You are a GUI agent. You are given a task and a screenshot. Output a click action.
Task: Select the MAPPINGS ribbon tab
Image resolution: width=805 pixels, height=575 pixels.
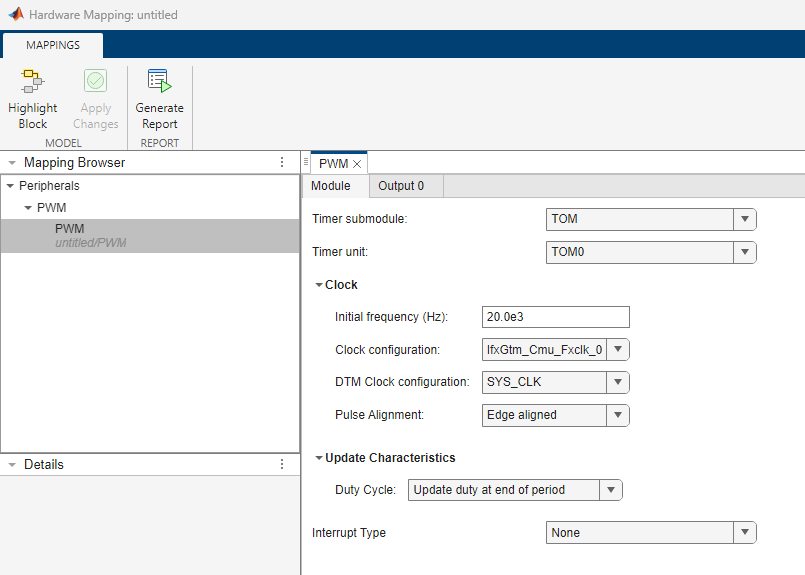[53, 45]
